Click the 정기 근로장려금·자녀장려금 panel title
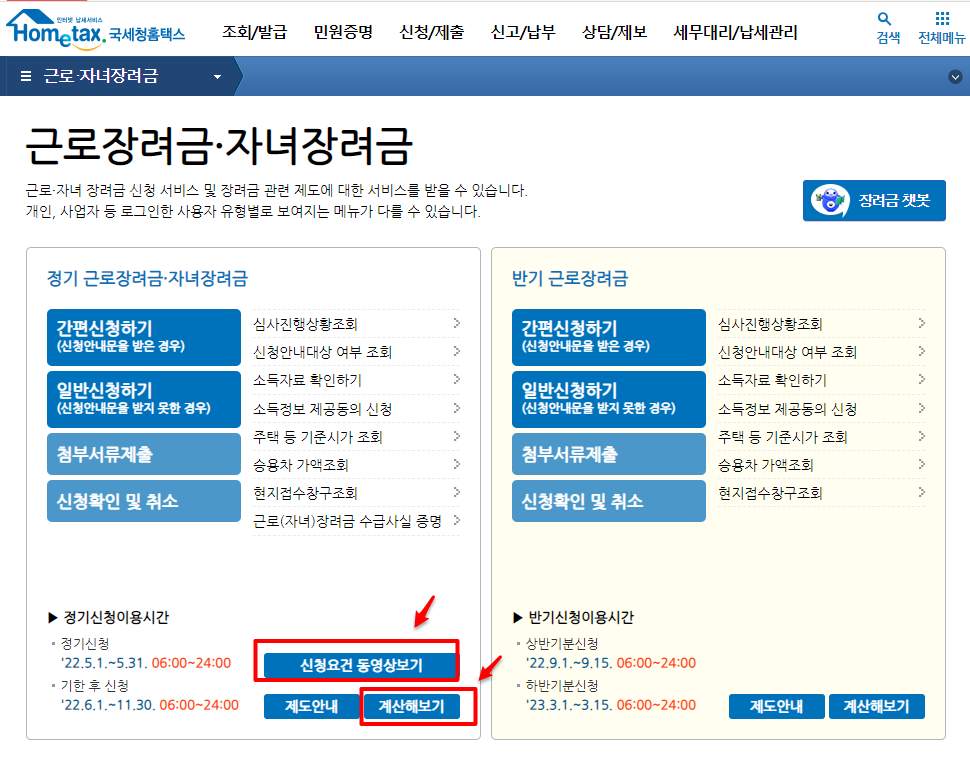The width and height of the screenshot is (970, 770). [x=147, y=278]
